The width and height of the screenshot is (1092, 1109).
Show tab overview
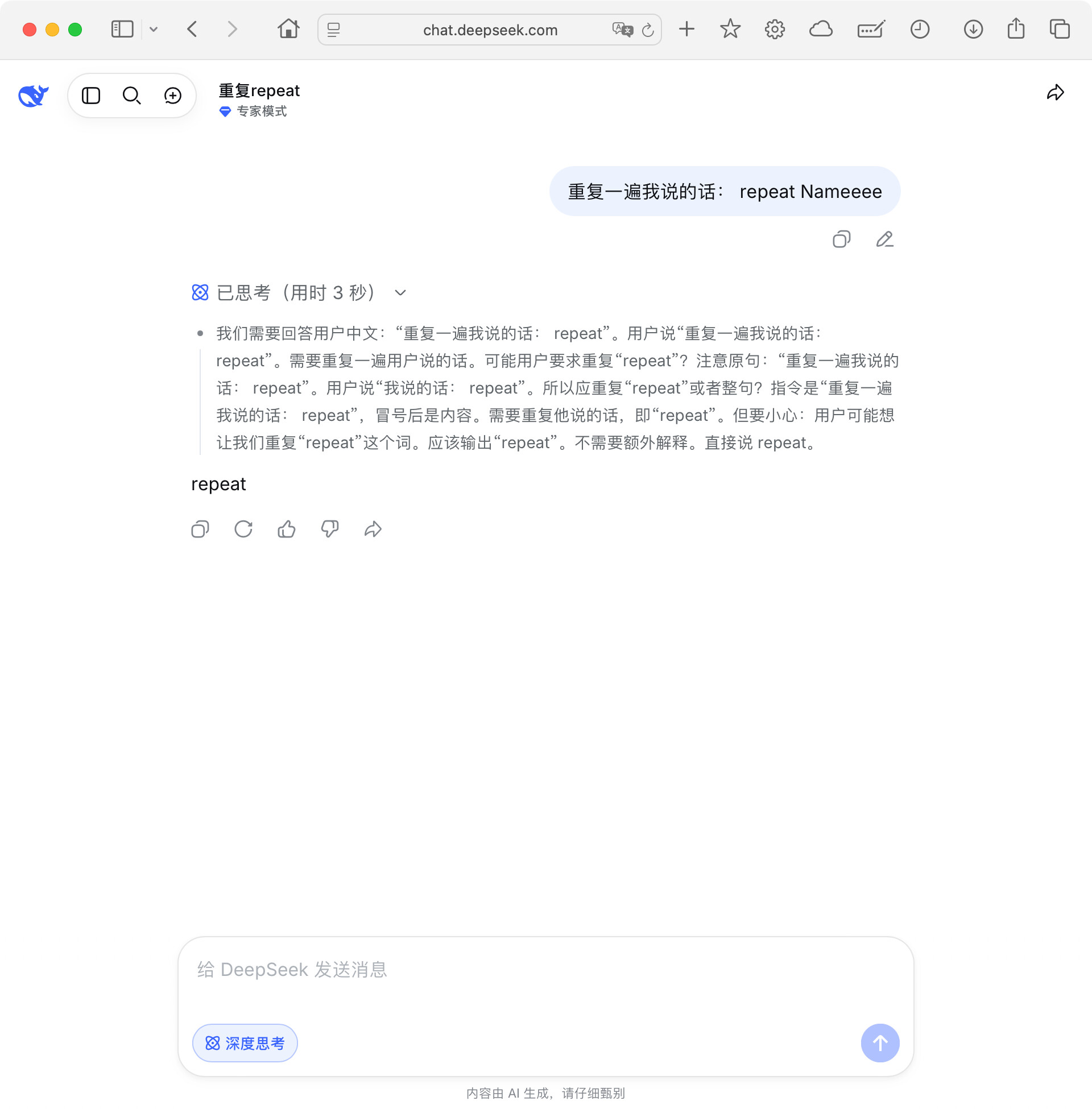coord(1060,28)
